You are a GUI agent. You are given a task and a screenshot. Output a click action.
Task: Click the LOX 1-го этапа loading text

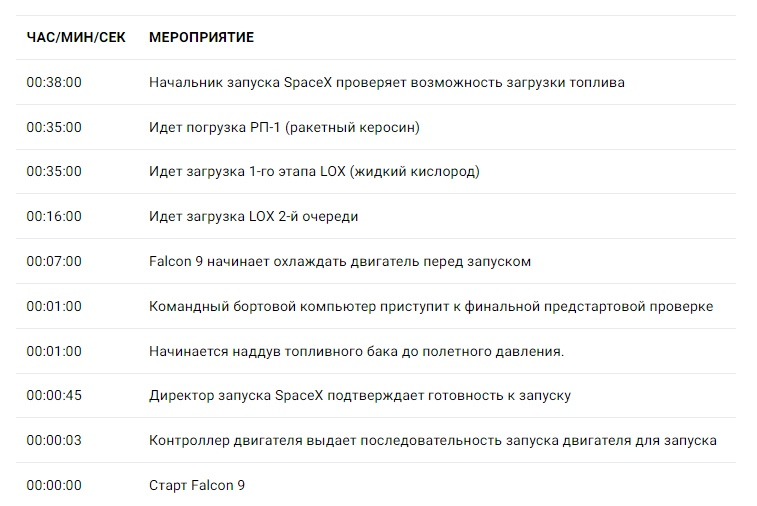pos(314,172)
